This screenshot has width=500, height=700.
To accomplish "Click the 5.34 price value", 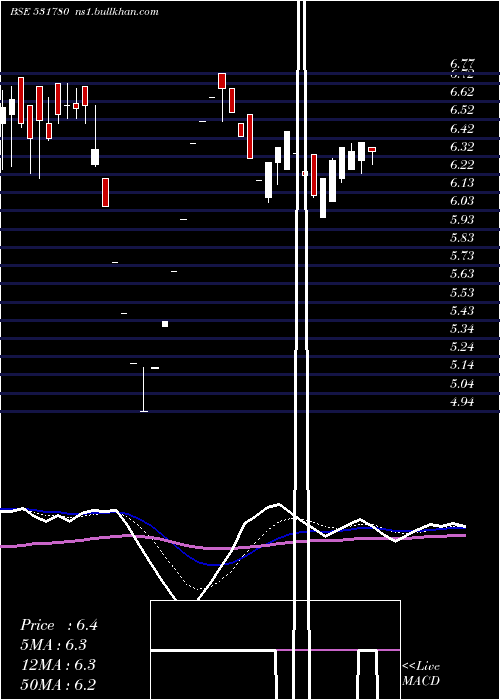I will coord(462,329).
